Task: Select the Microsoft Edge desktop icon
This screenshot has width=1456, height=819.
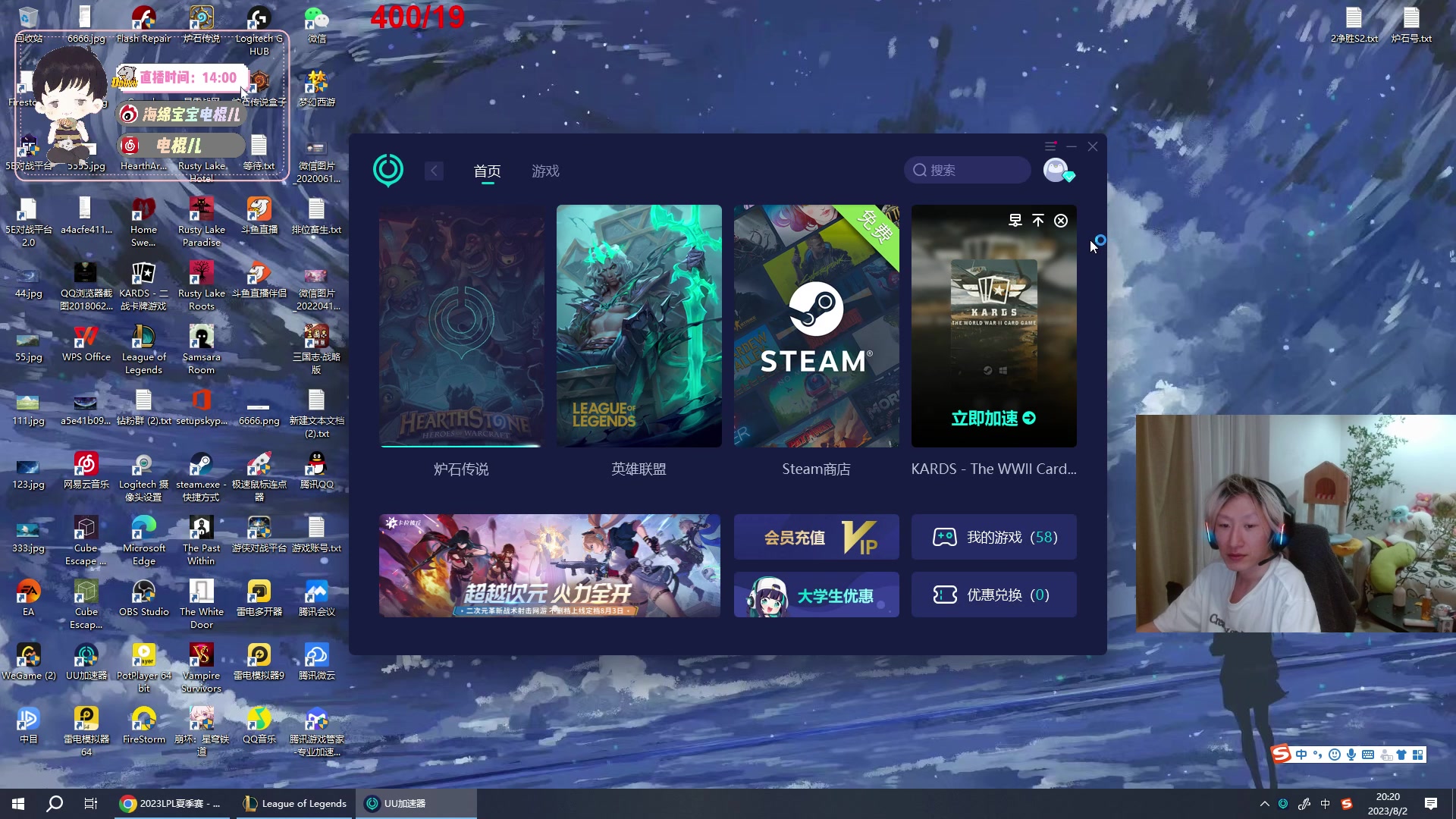Action: pyautogui.click(x=144, y=540)
